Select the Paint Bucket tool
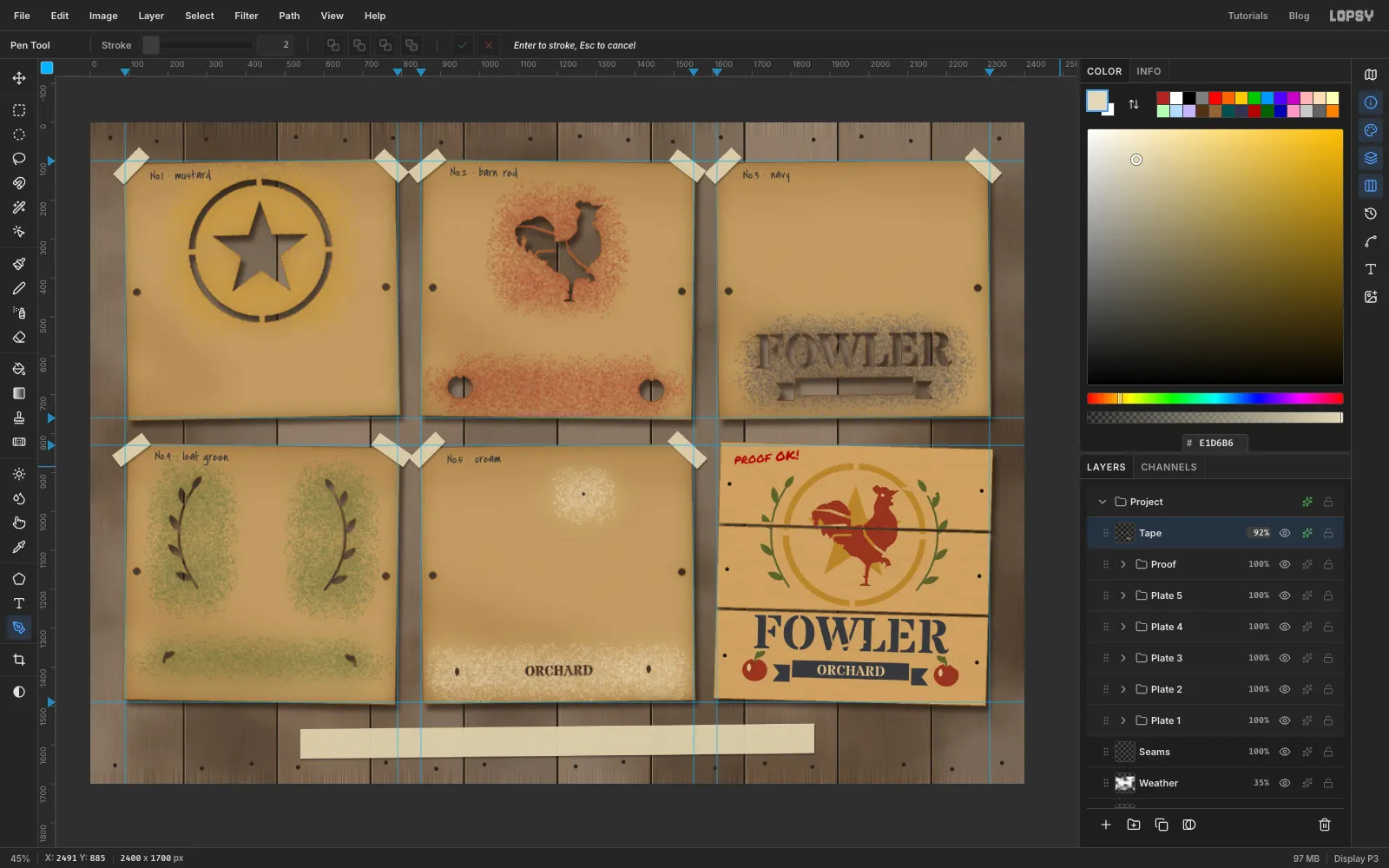This screenshot has height=868, width=1389. pos(18,369)
